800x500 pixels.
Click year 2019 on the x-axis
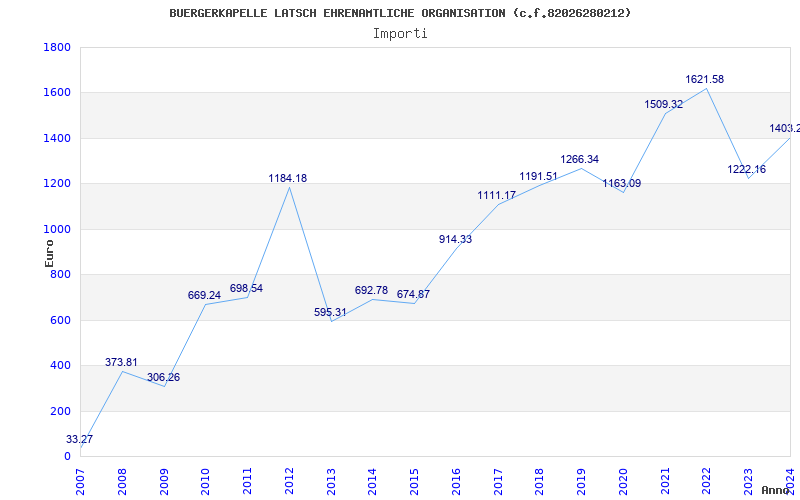click(x=582, y=481)
